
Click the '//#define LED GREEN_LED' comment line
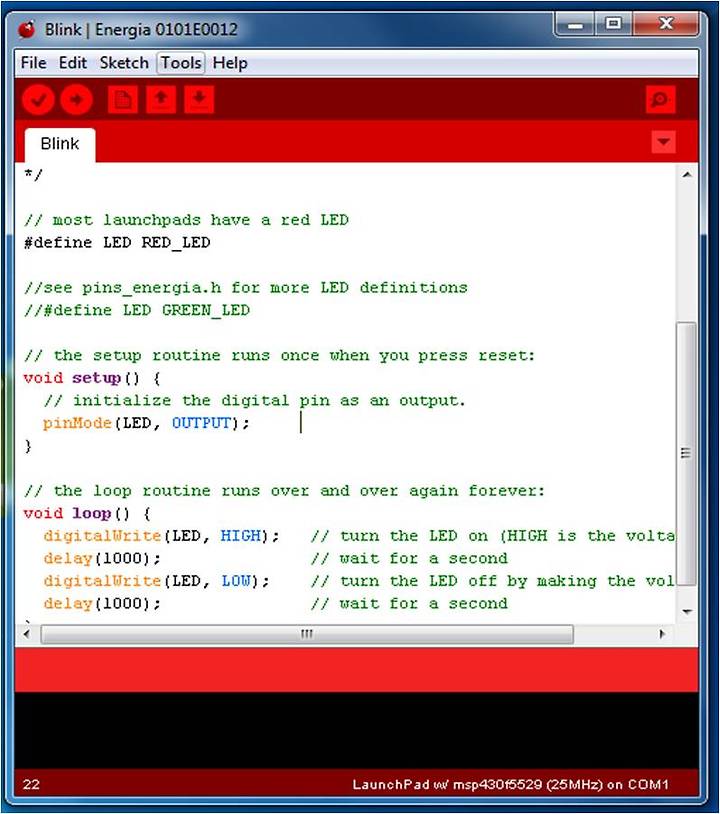pos(137,310)
